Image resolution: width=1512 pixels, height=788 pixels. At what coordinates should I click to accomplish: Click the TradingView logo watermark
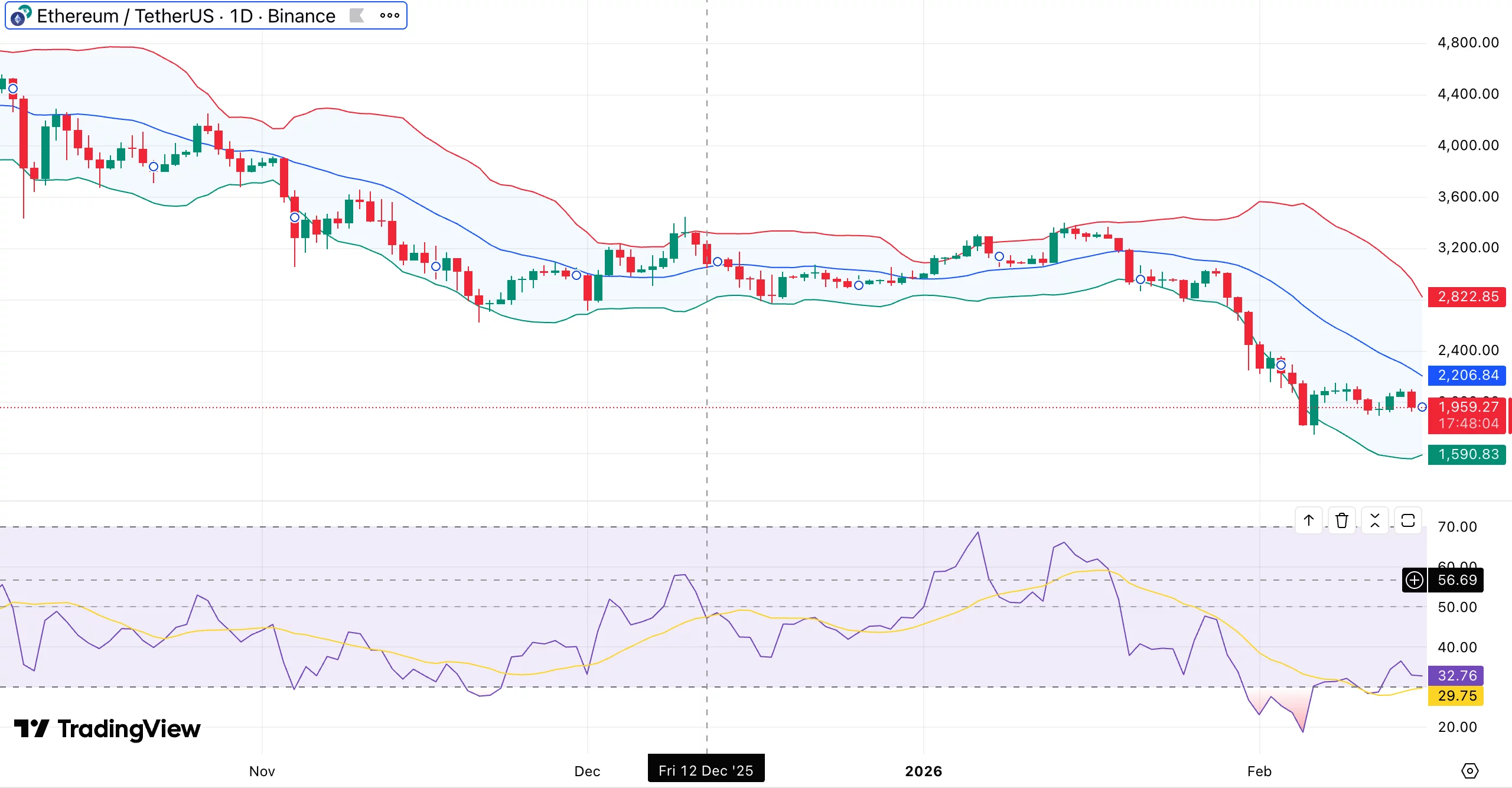coord(109,730)
